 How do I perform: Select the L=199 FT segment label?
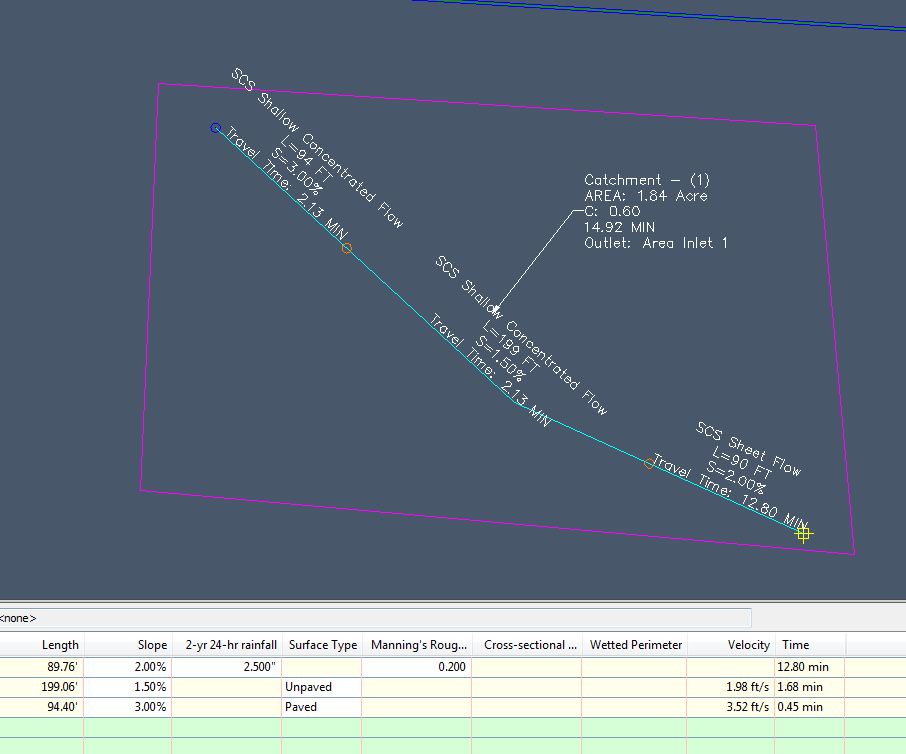[x=511, y=348]
